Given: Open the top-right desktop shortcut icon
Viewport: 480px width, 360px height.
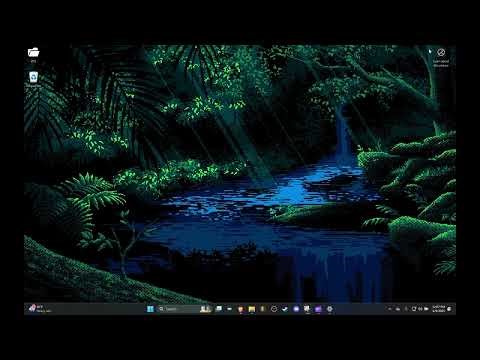Looking at the screenshot, I should click(x=441, y=52).
